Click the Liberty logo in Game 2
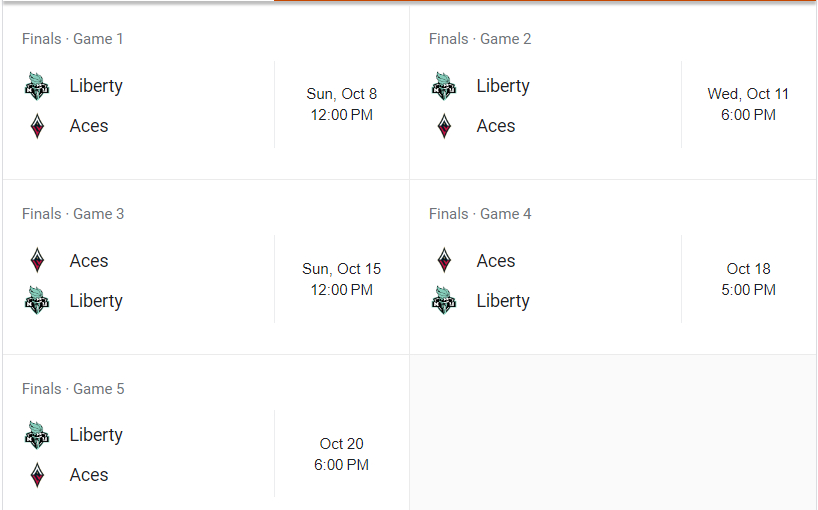The width and height of the screenshot is (818, 510). (x=444, y=86)
